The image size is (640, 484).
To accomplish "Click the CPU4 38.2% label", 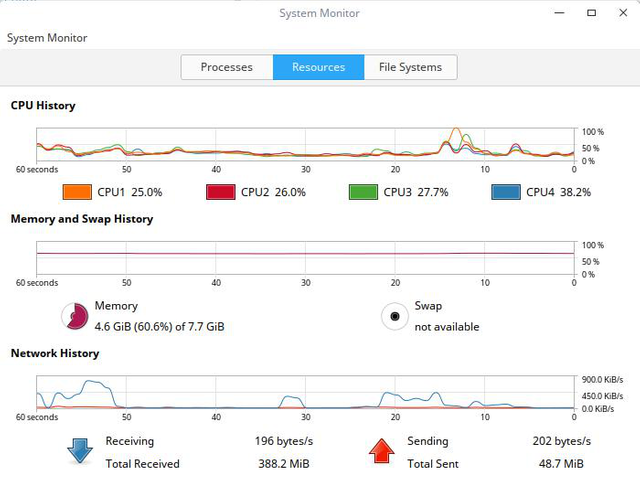I will point(558,192).
